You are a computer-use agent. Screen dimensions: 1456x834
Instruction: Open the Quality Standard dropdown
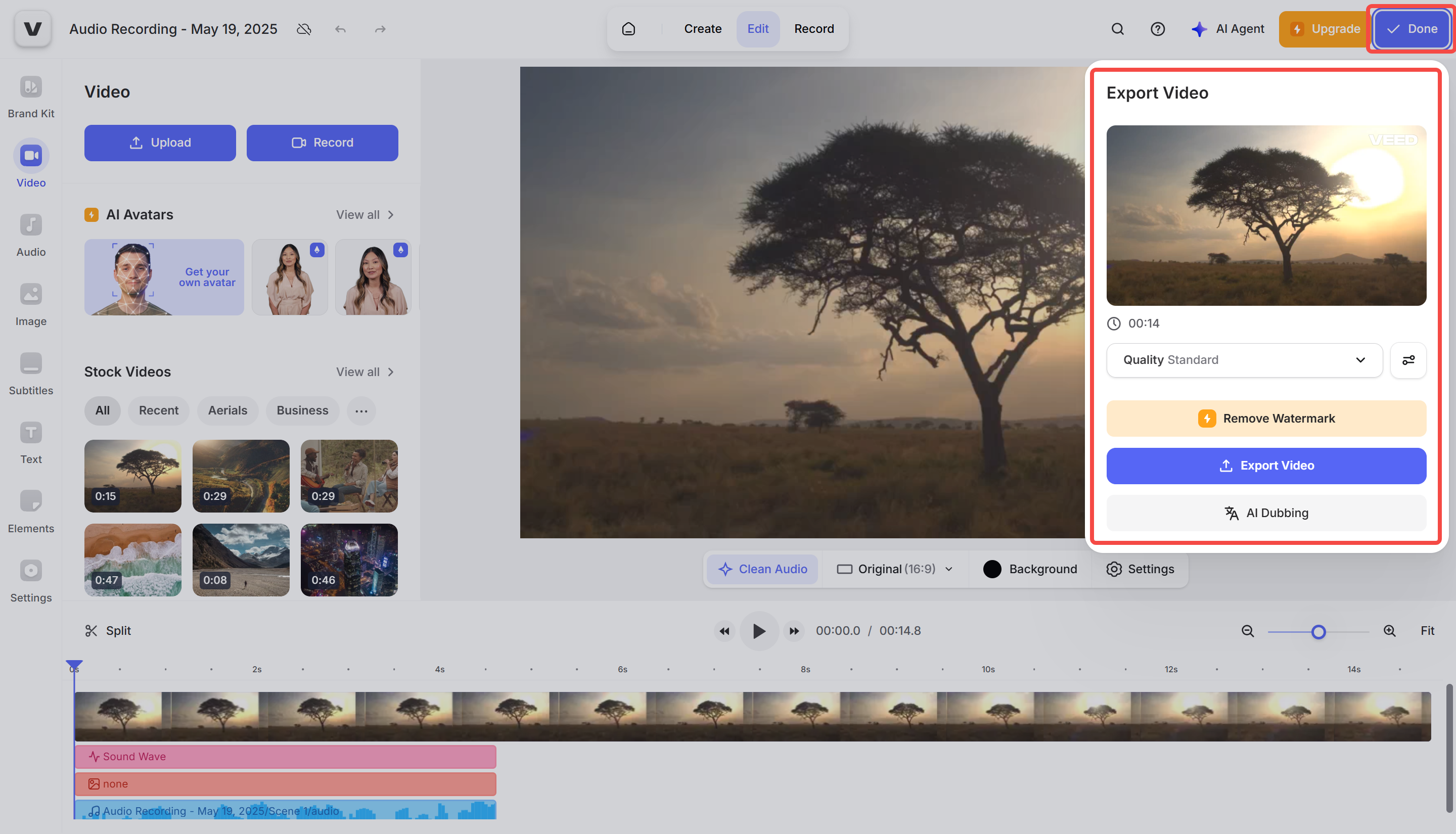point(1244,360)
